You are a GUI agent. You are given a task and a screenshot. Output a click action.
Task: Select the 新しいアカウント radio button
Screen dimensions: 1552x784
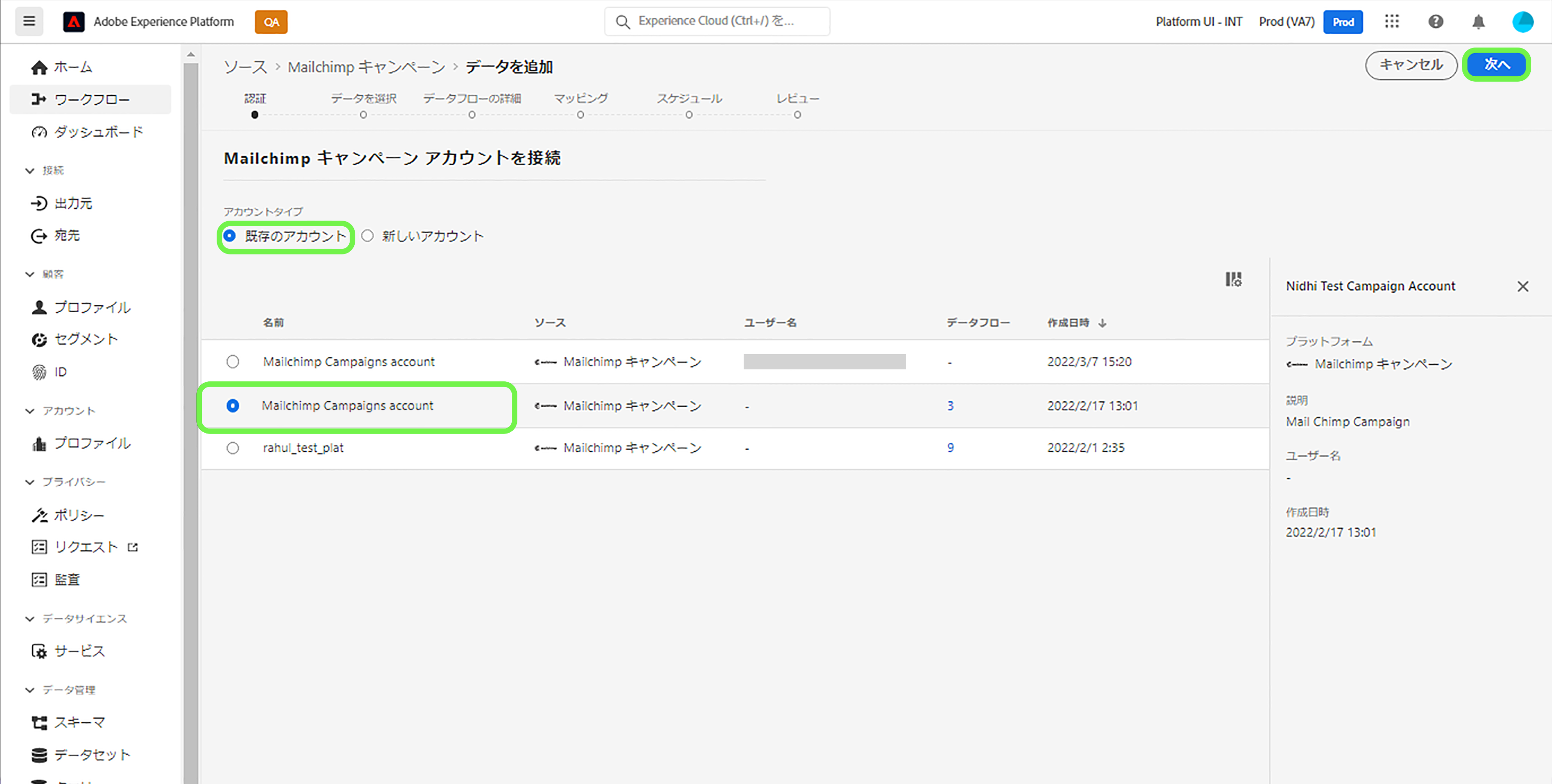(x=368, y=235)
